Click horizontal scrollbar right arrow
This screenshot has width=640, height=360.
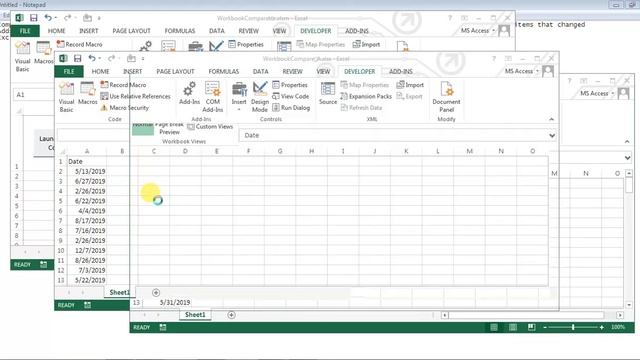(x=620, y=315)
